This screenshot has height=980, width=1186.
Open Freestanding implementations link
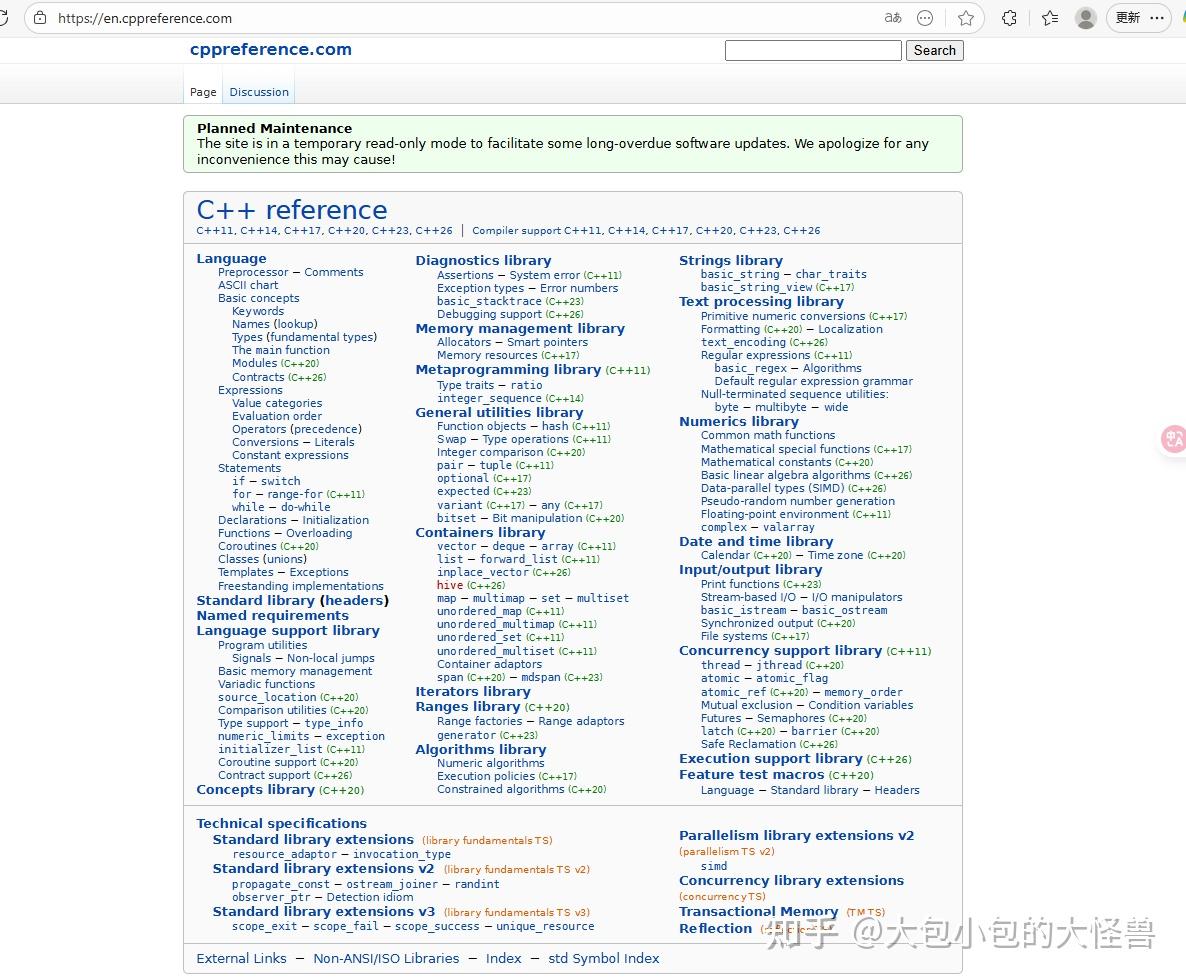click(301, 586)
